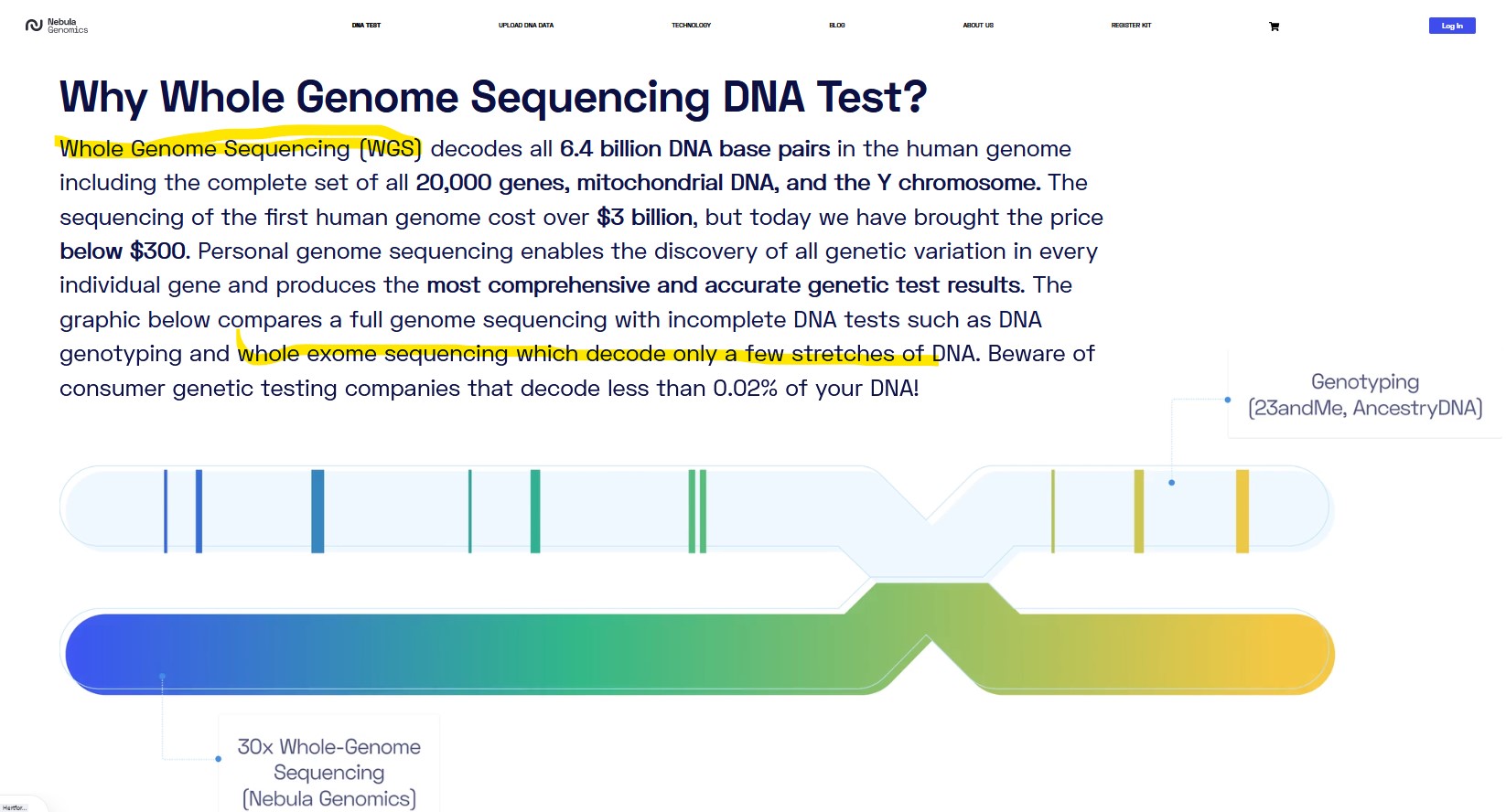Open the TECHNOLOGY nav link
This screenshot has height=812, width=1506.
point(691,26)
